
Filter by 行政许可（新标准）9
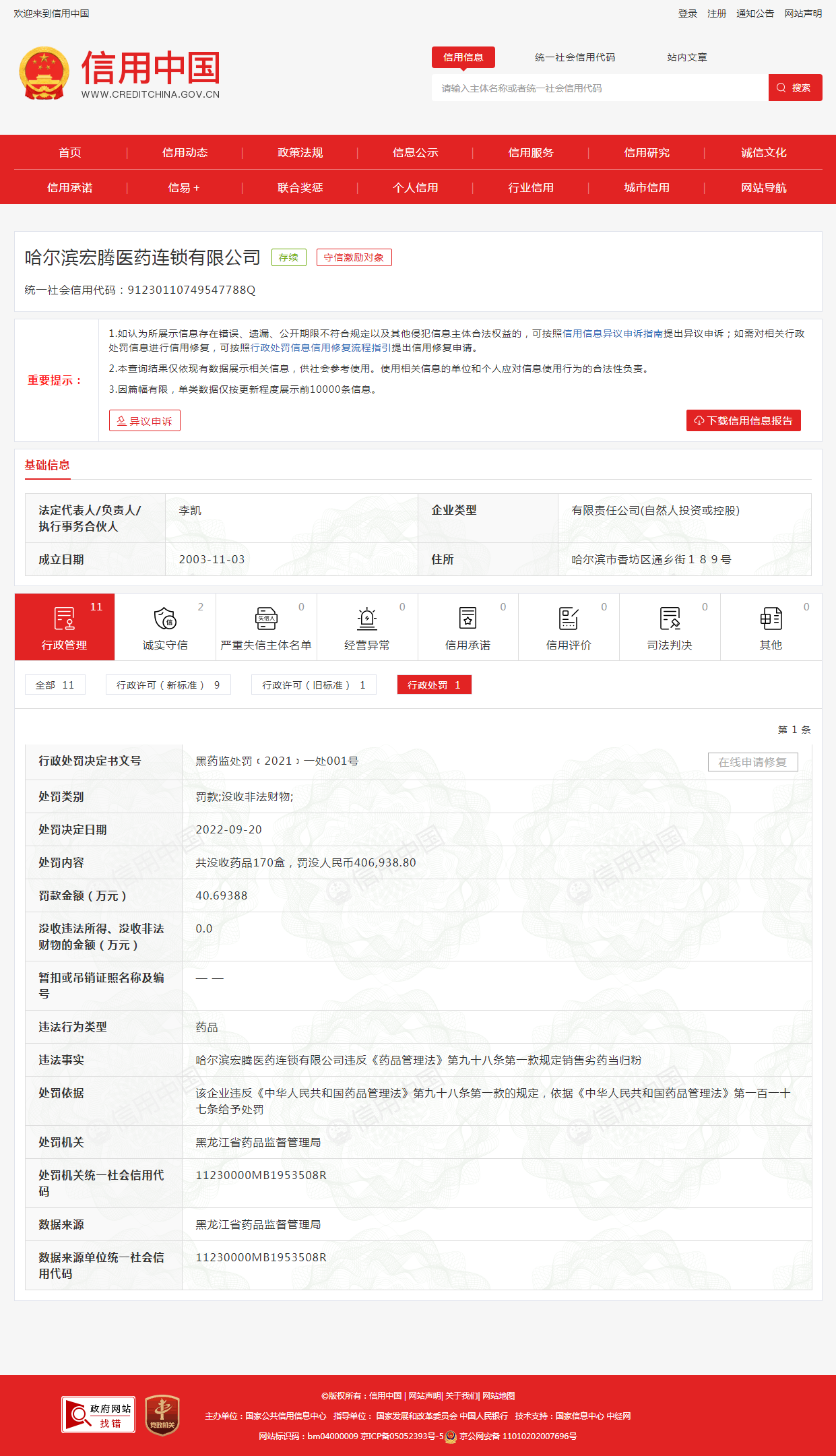(x=168, y=685)
